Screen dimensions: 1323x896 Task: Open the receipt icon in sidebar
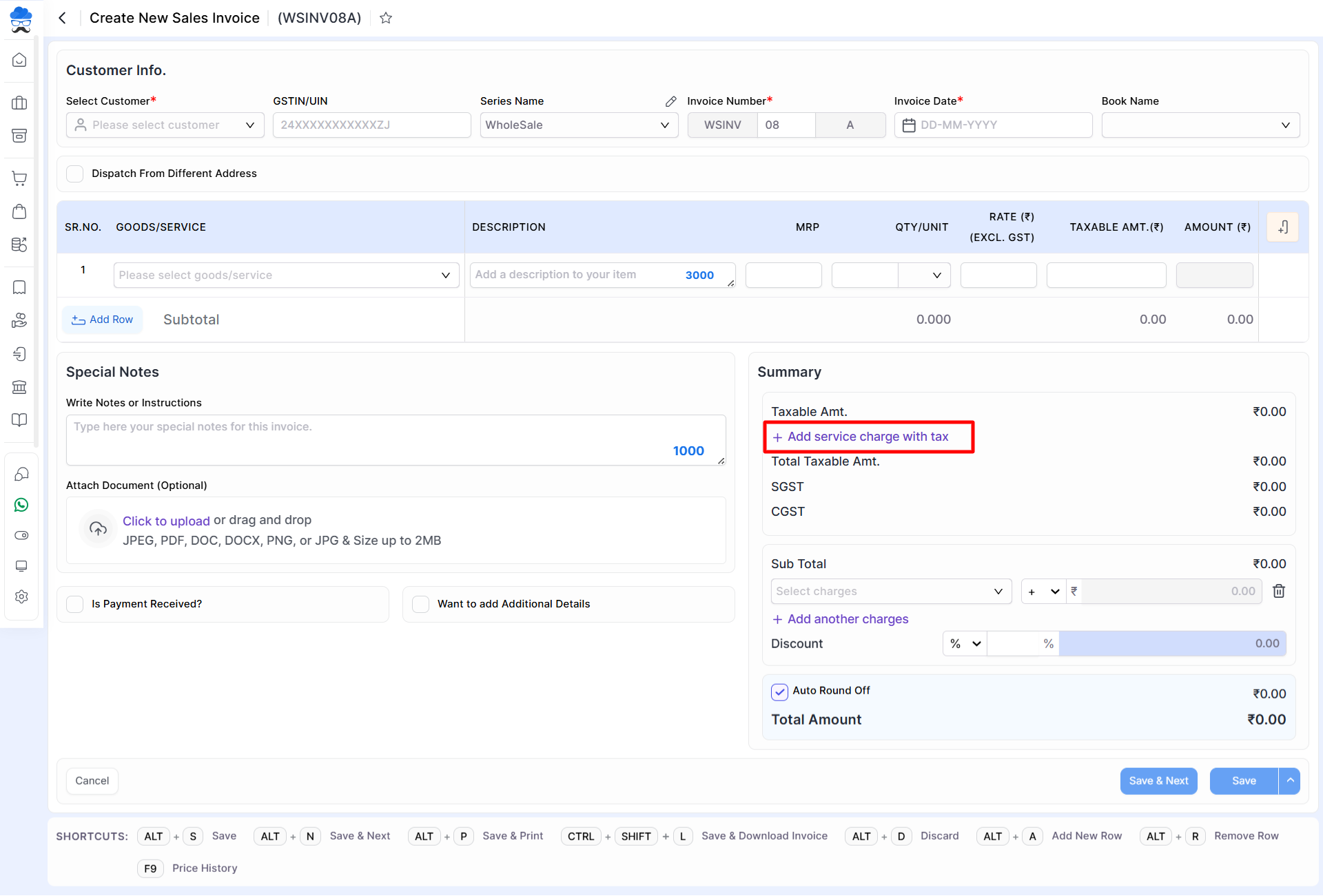click(x=20, y=287)
